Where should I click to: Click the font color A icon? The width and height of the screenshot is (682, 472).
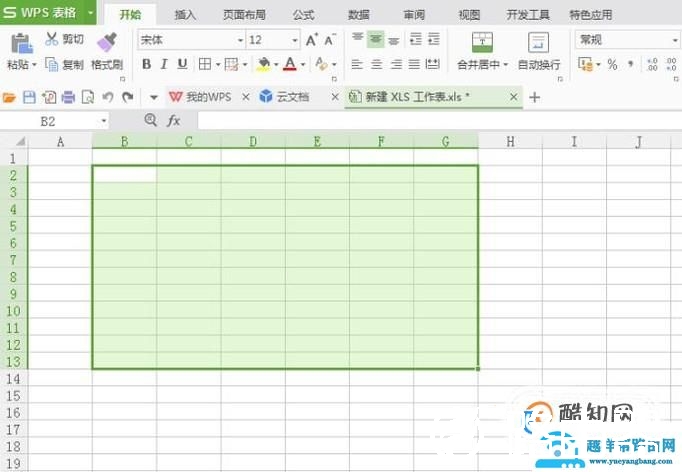click(290, 64)
